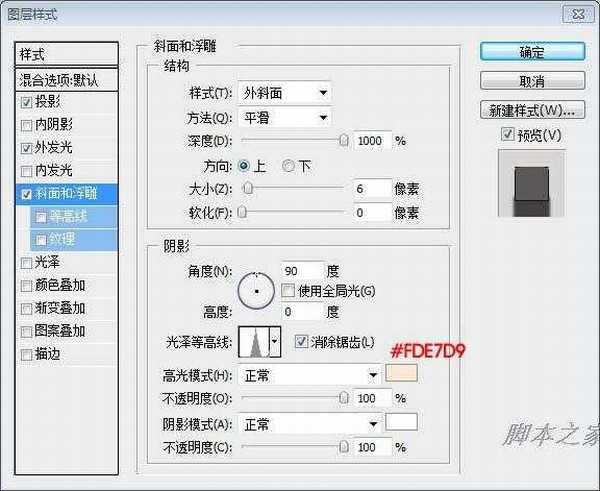This screenshot has width=600, height=491.
Task: Close the Layer Style dialog window
Action: [574, 13]
